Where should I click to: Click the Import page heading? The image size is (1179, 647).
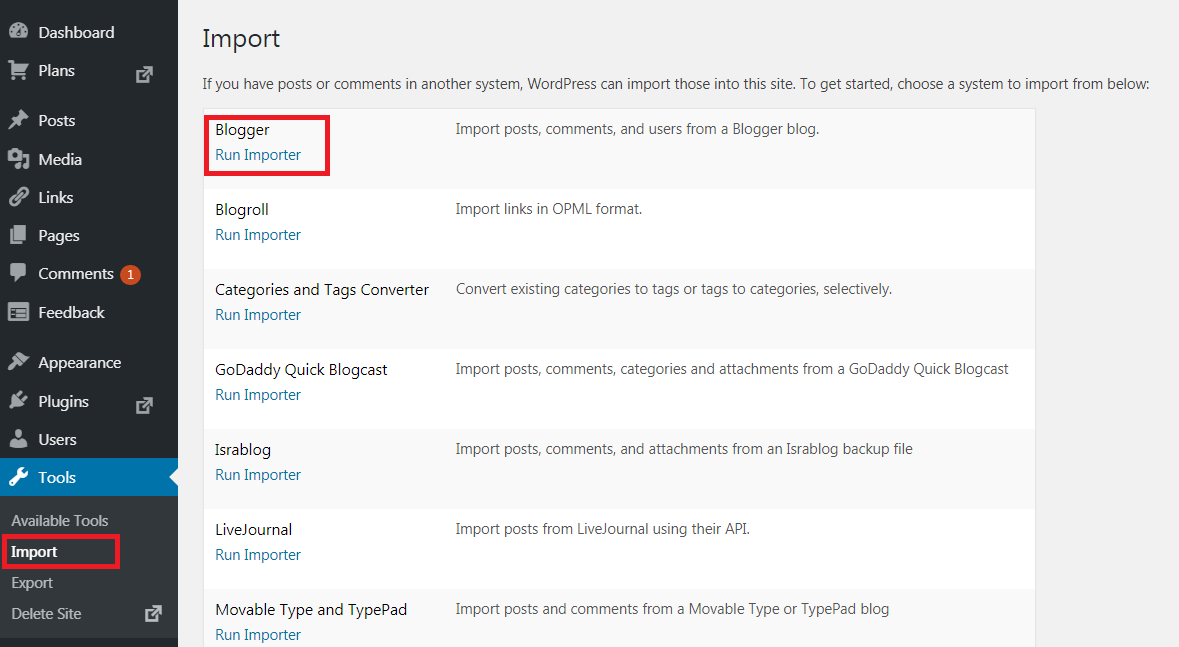tap(241, 38)
